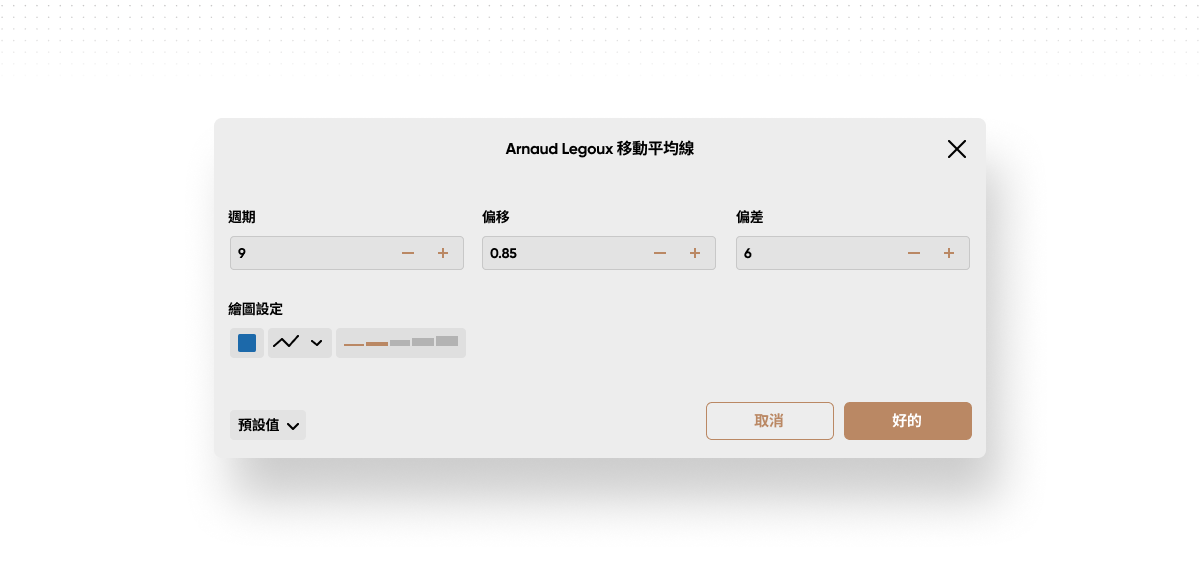Increase the 週期 value with plus

coord(443,253)
